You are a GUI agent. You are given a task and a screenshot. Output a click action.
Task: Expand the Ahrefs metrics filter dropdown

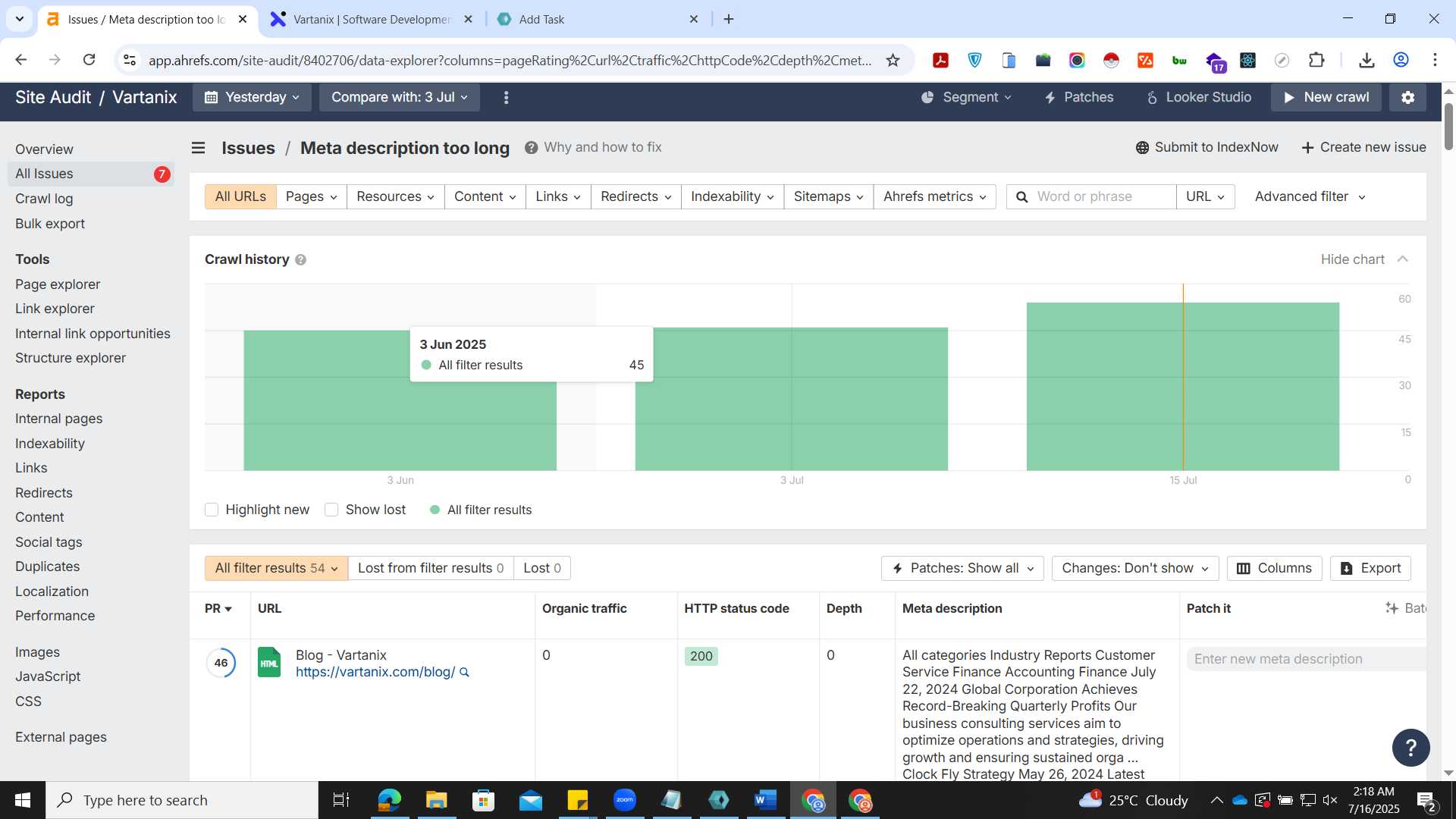click(x=934, y=197)
